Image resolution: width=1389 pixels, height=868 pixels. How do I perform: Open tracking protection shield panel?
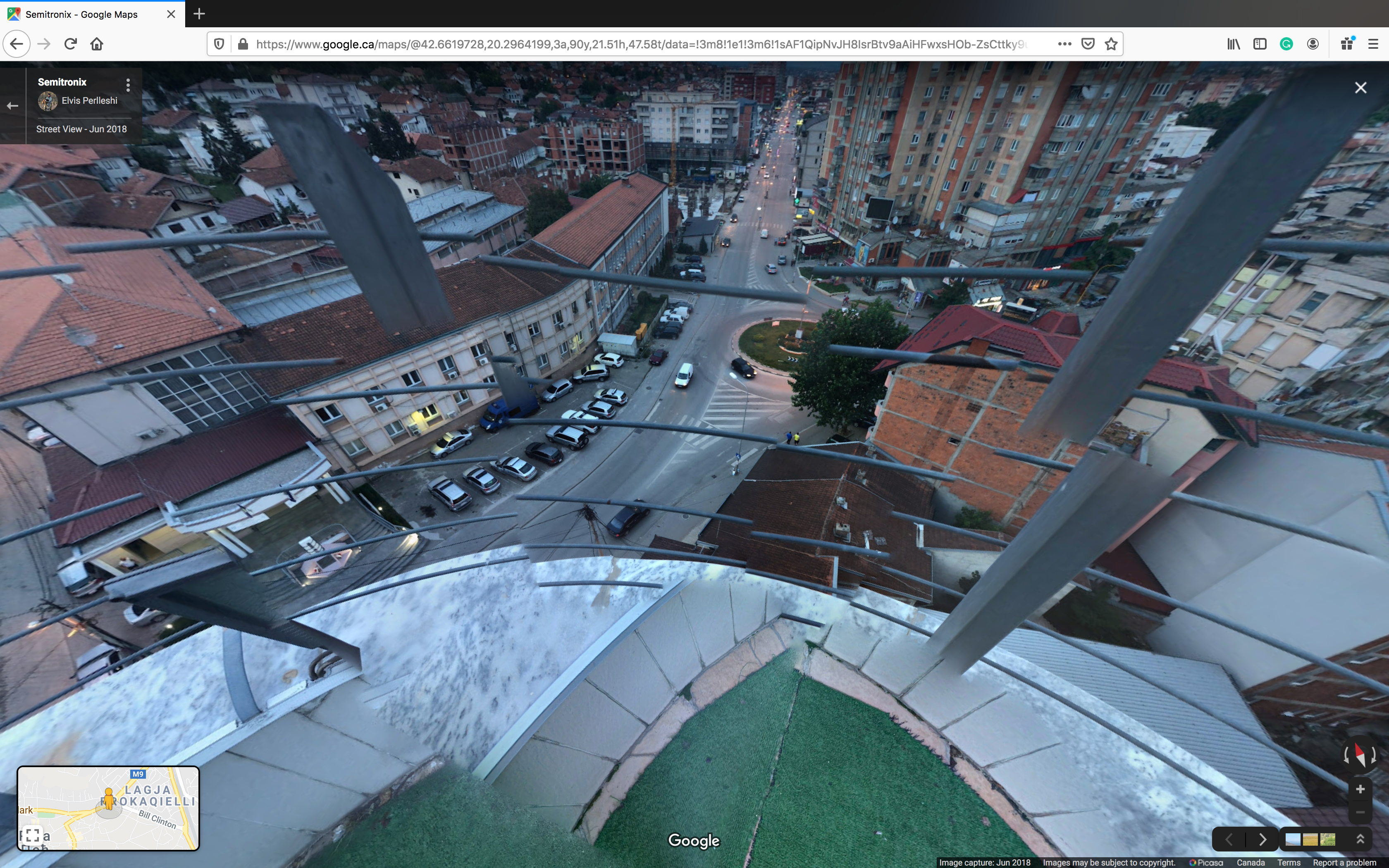pos(219,44)
